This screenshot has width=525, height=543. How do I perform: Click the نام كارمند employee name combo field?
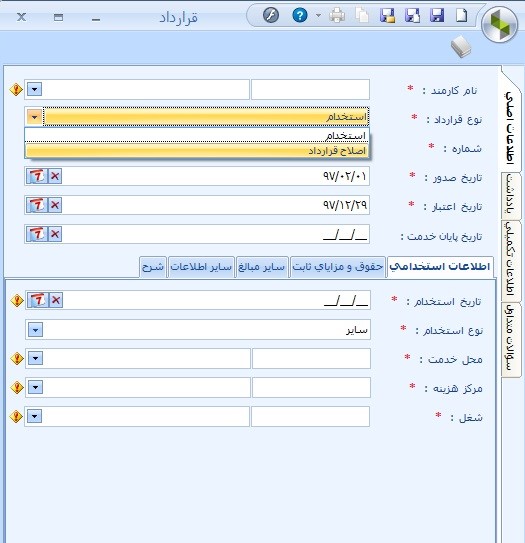coord(137,90)
